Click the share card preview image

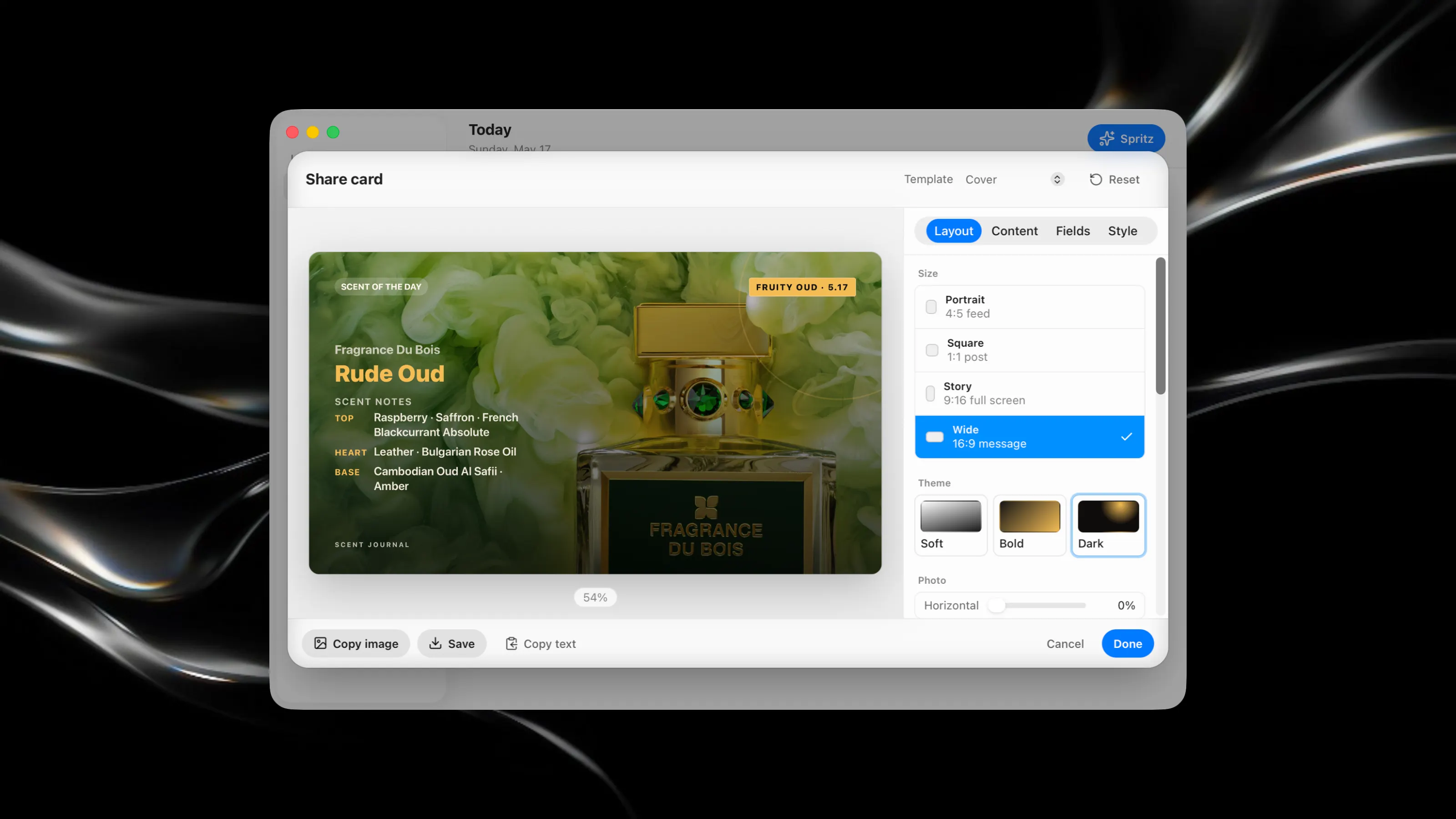point(595,413)
